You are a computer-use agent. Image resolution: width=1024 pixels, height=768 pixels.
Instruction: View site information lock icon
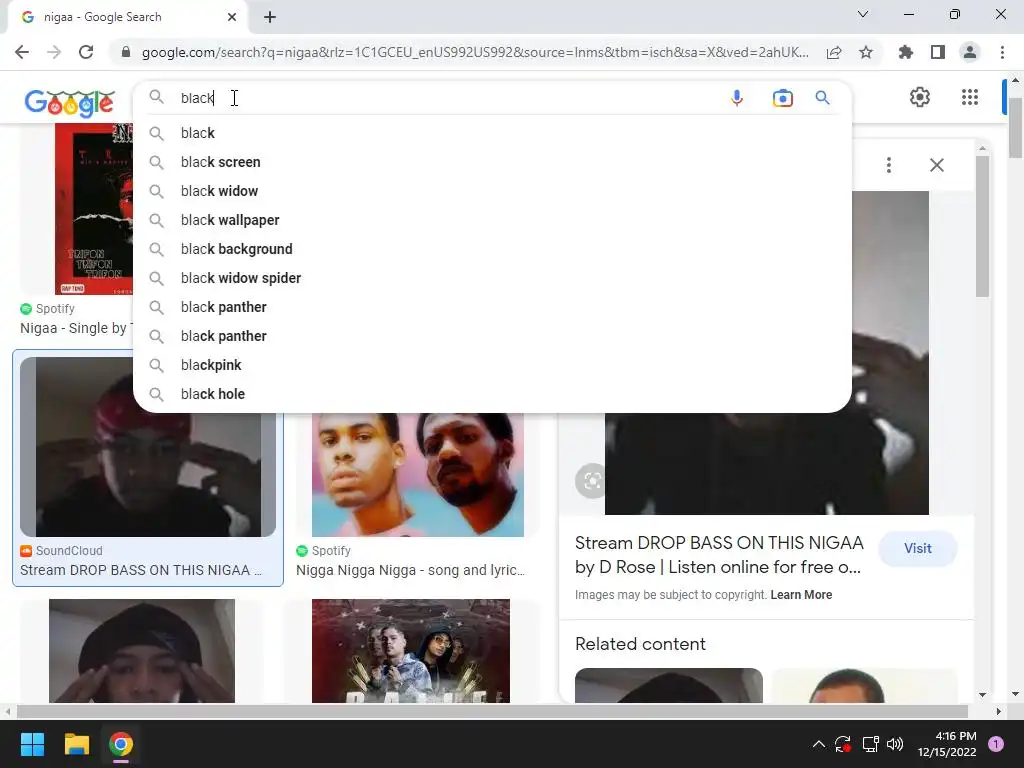point(126,52)
